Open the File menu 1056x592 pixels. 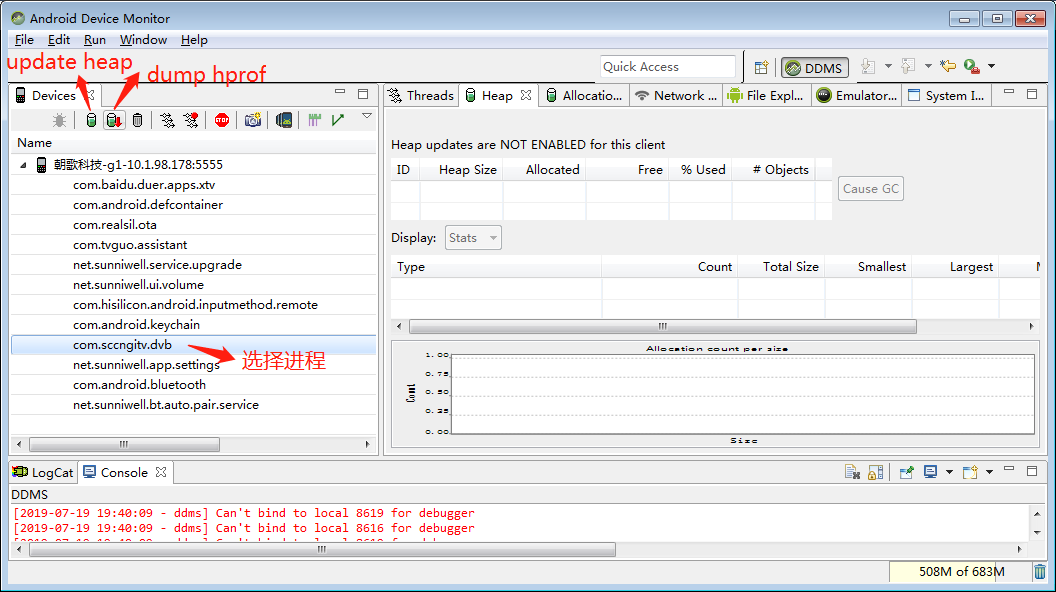(x=24, y=40)
